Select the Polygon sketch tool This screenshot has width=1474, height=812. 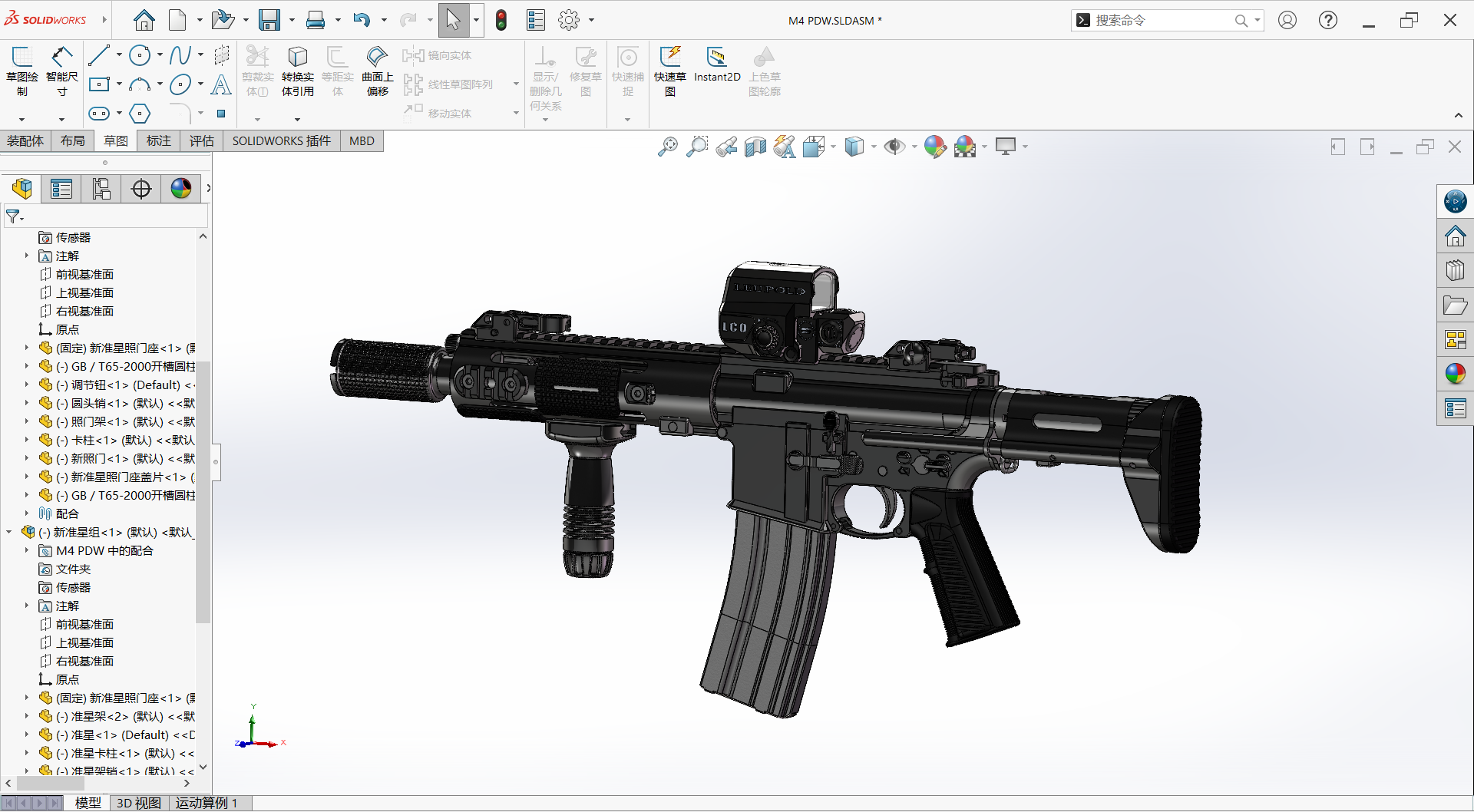[x=140, y=114]
